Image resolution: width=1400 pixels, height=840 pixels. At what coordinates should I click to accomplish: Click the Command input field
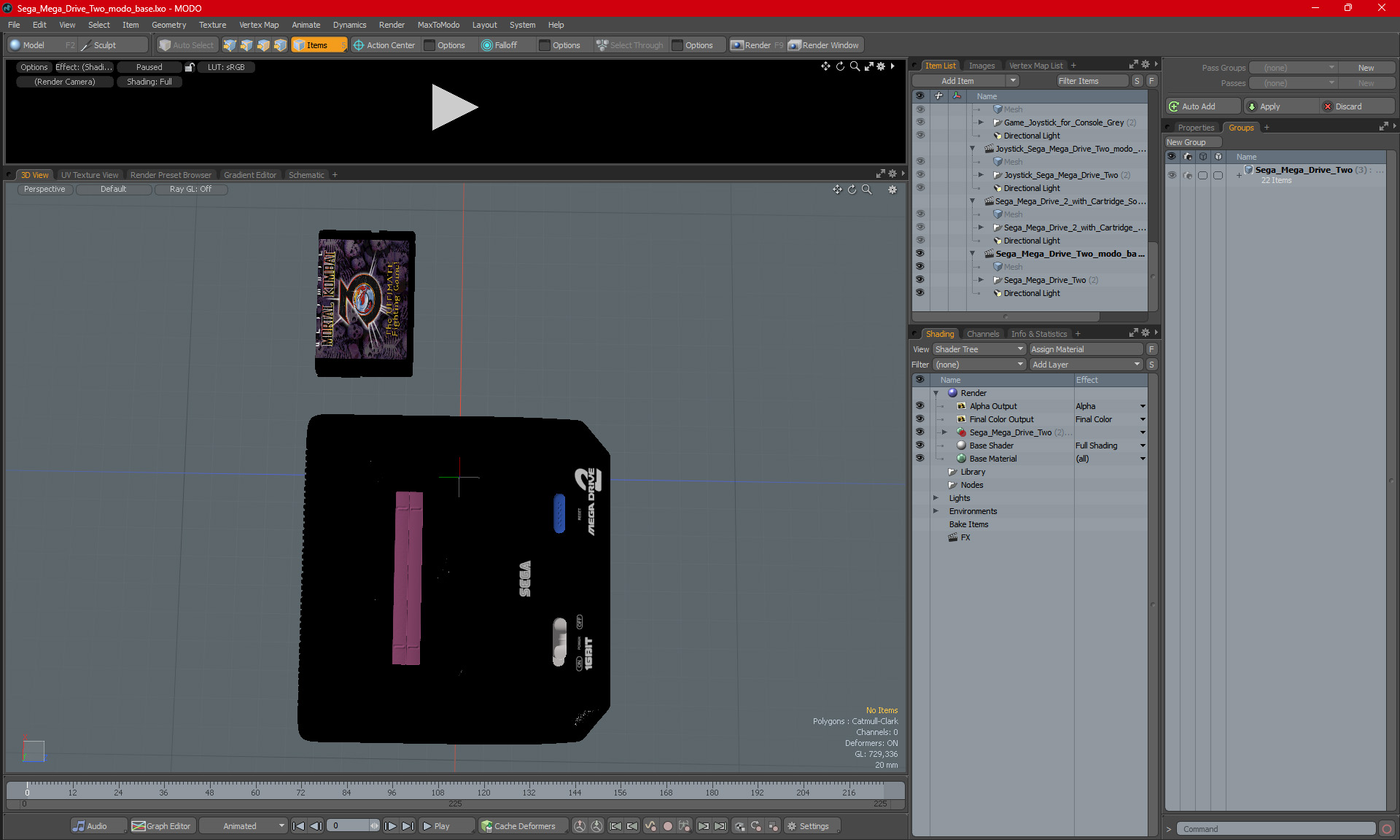pos(1276,829)
